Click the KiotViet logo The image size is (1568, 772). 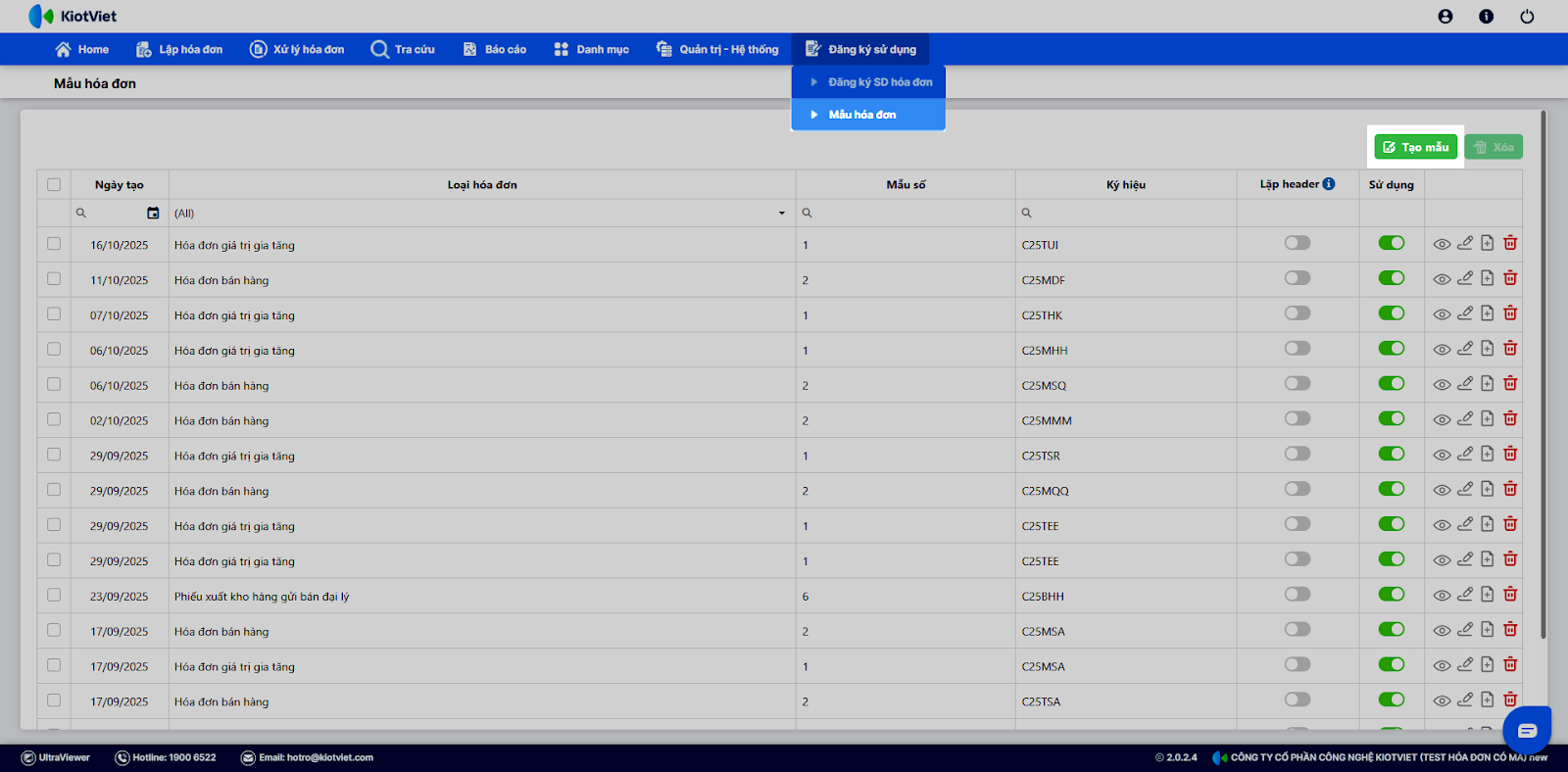point(73,17)
